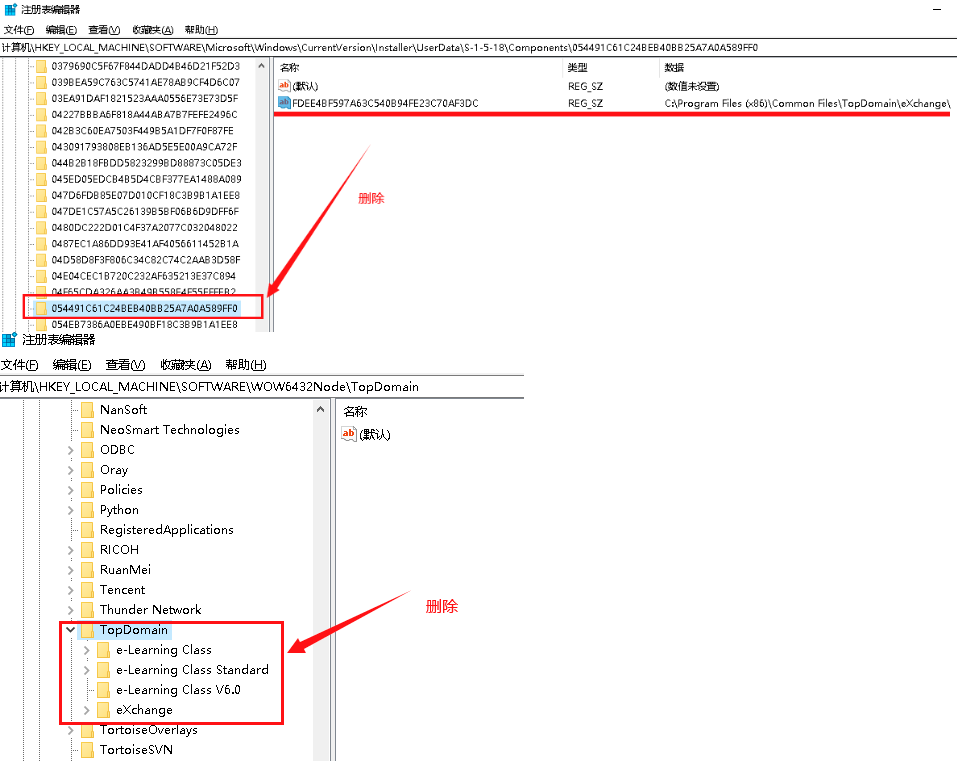Viewport: 957px width, 763px height.
Task: Expand the e-Learning Class Standard key
Action: [x=87, y=670]
